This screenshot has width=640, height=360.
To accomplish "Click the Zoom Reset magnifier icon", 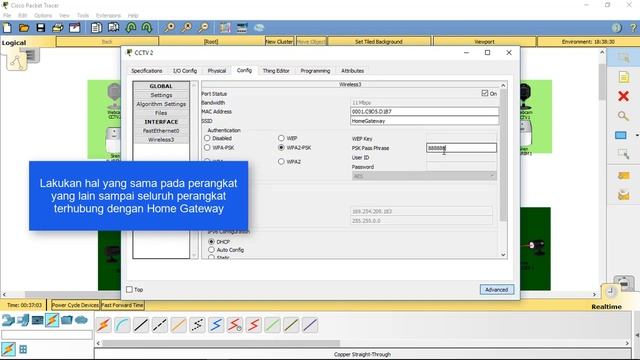I will click(187, 28).
